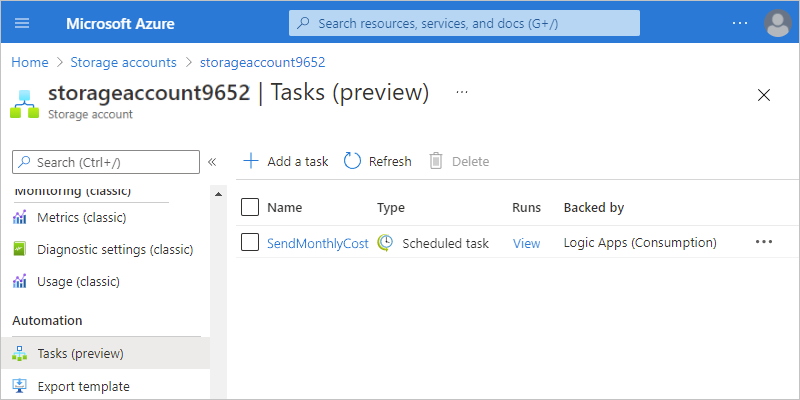
Task: Tick the select-all checkbox in header
Action: coord(250,207)
